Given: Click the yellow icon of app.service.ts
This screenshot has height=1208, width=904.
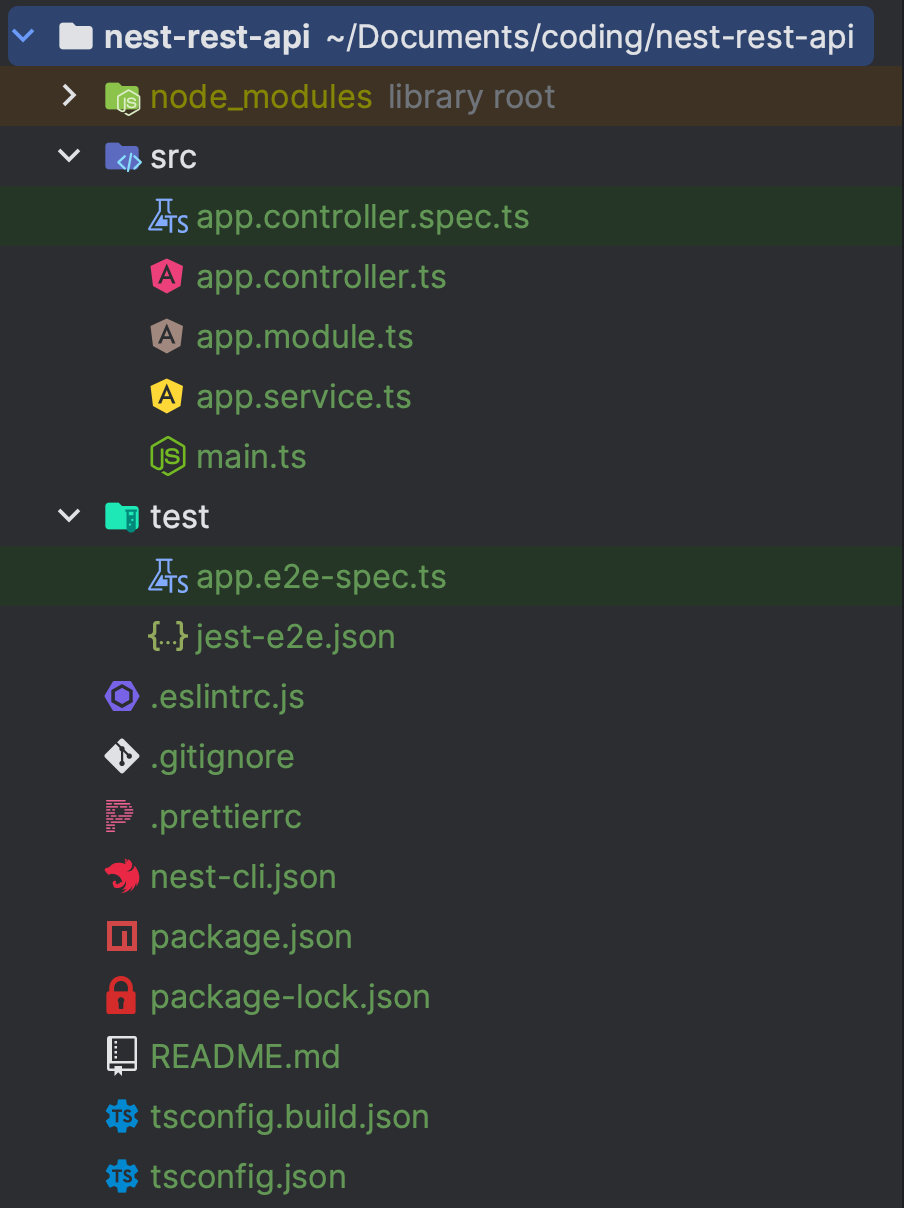Looking at the screenshot, I should 167,396.
